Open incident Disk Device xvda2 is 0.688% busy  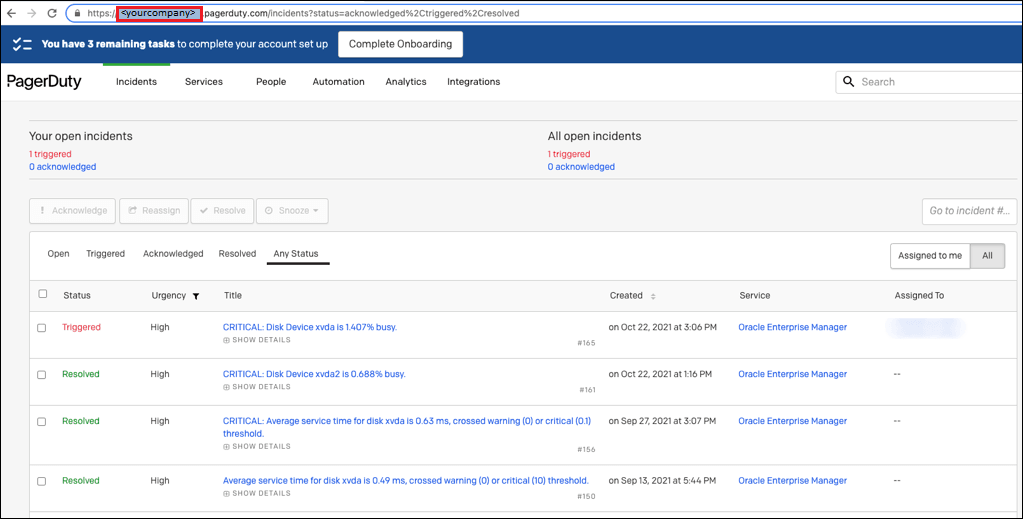pyautogui.click(x=314, y=374)
